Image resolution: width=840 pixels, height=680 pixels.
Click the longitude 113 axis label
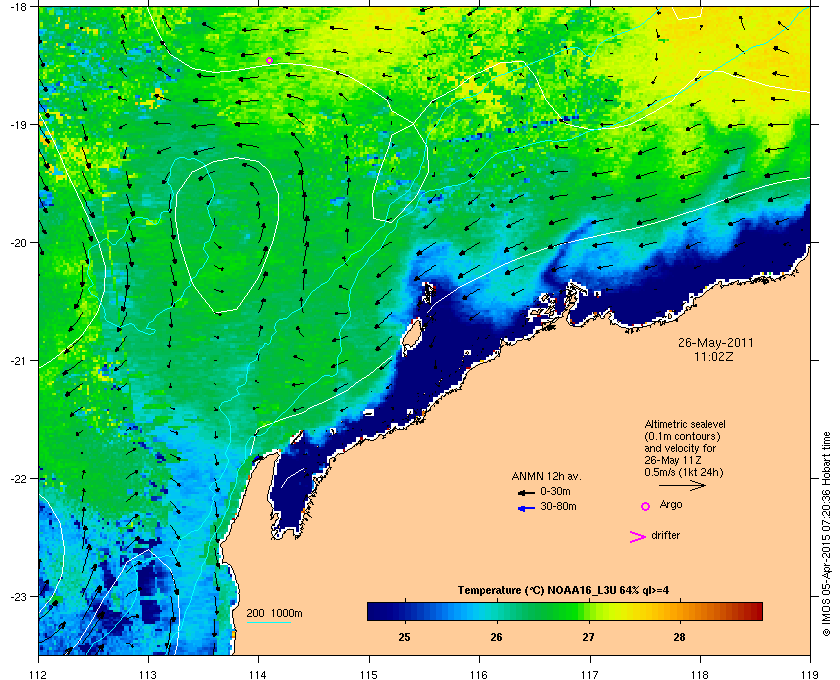point(148,674)
